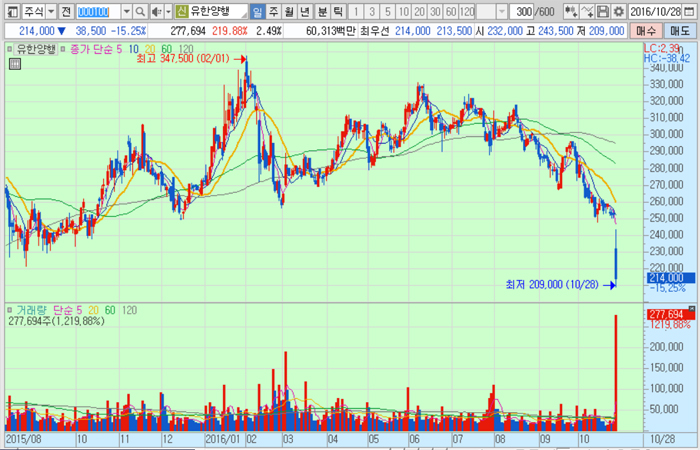Viewport: 700px width, 450px height.
Task: Click the grid icon below 유한양행 label
Action: tap(14, 64)
